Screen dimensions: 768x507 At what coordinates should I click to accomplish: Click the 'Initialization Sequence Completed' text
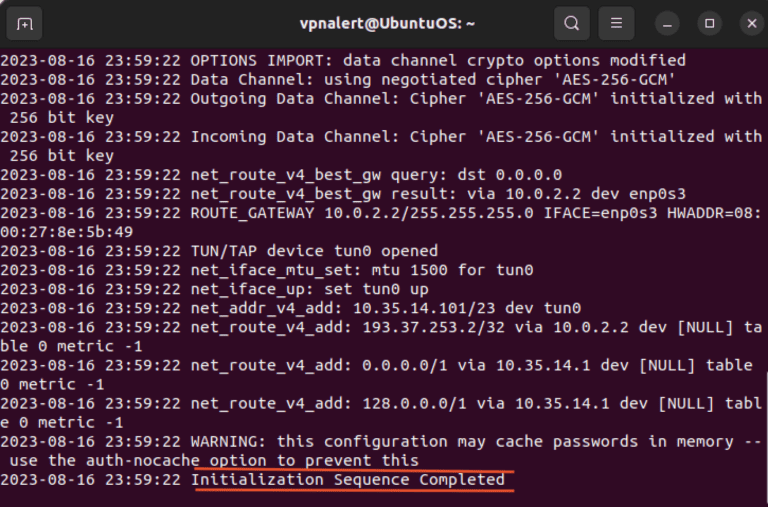pyautogui.click(x=348, y=480)
